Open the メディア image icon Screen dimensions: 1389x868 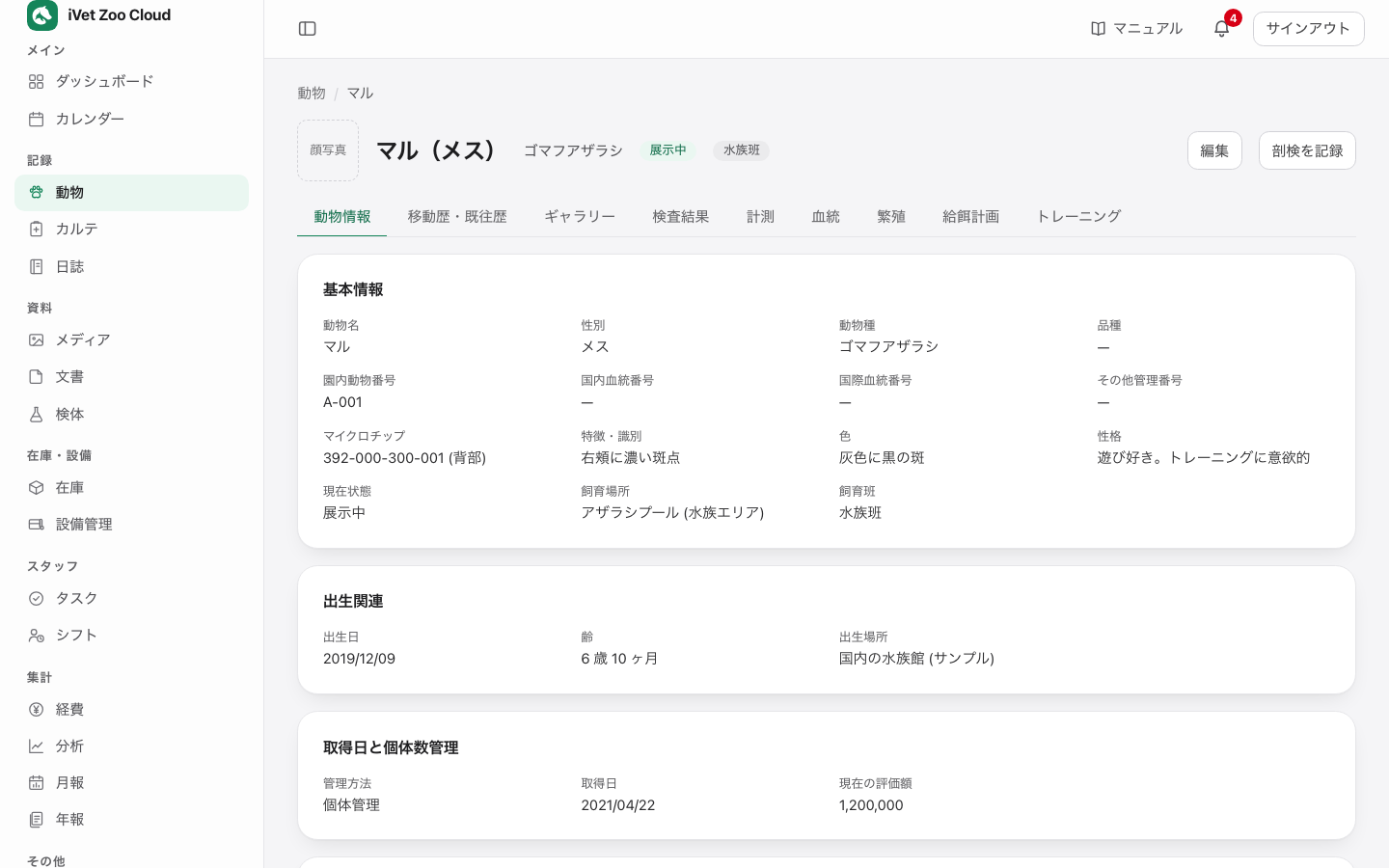coord(37,340)
